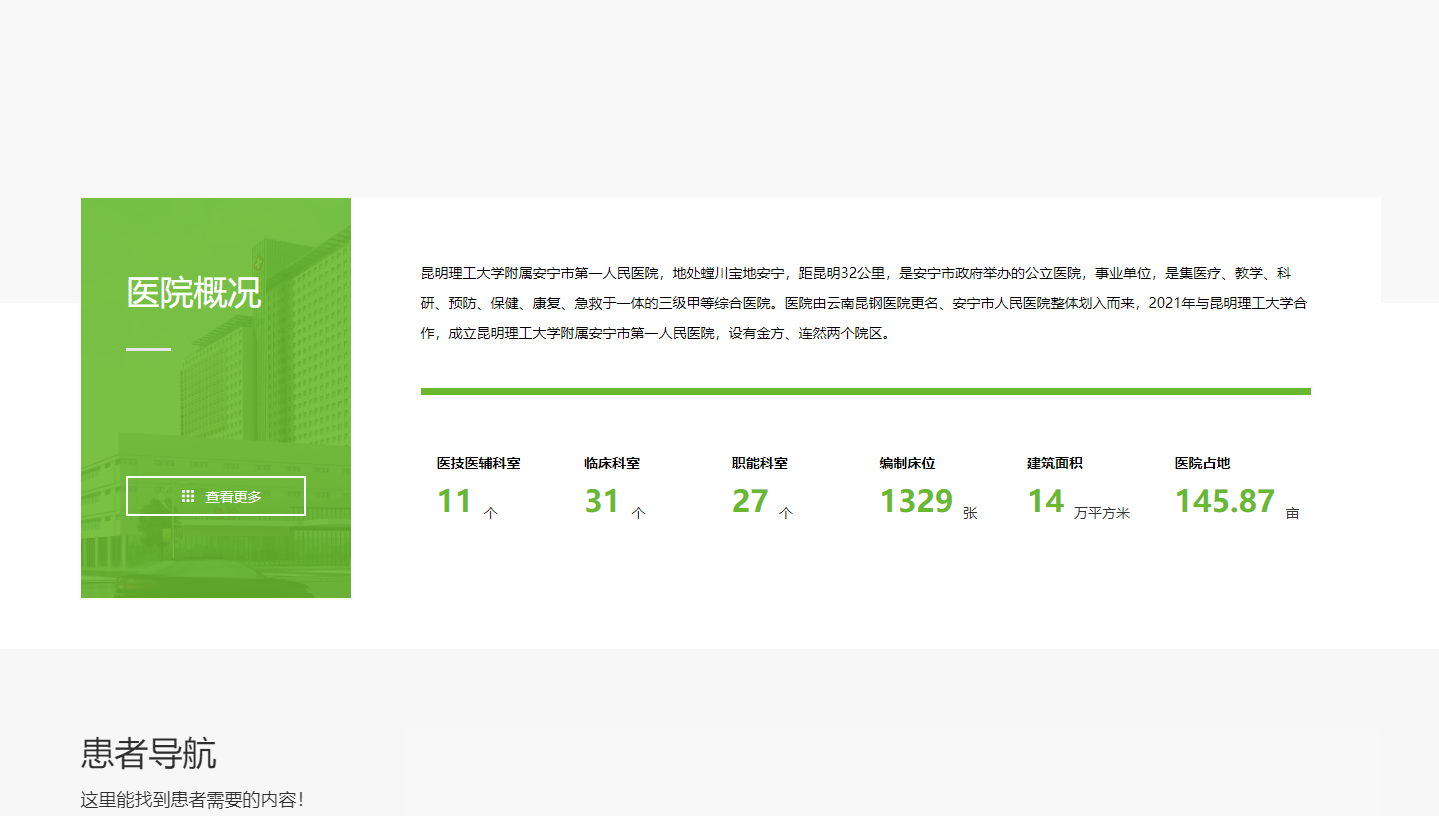Click the hospital introduction paragraph starting 昆明理工大学附属
Screen dimensions: 1439x816
(865, 303)
